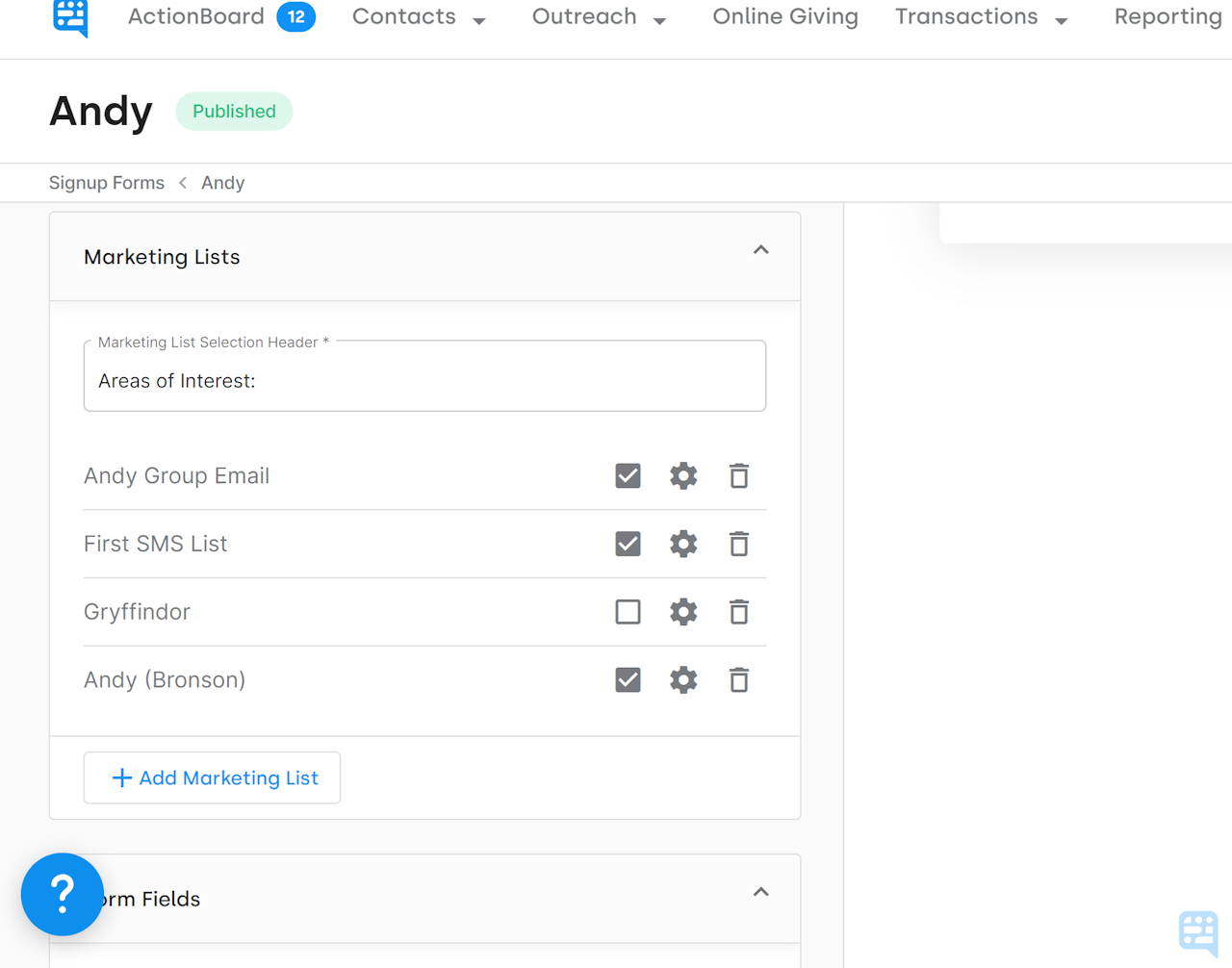Open the Transactions menu

pos(981,16)
